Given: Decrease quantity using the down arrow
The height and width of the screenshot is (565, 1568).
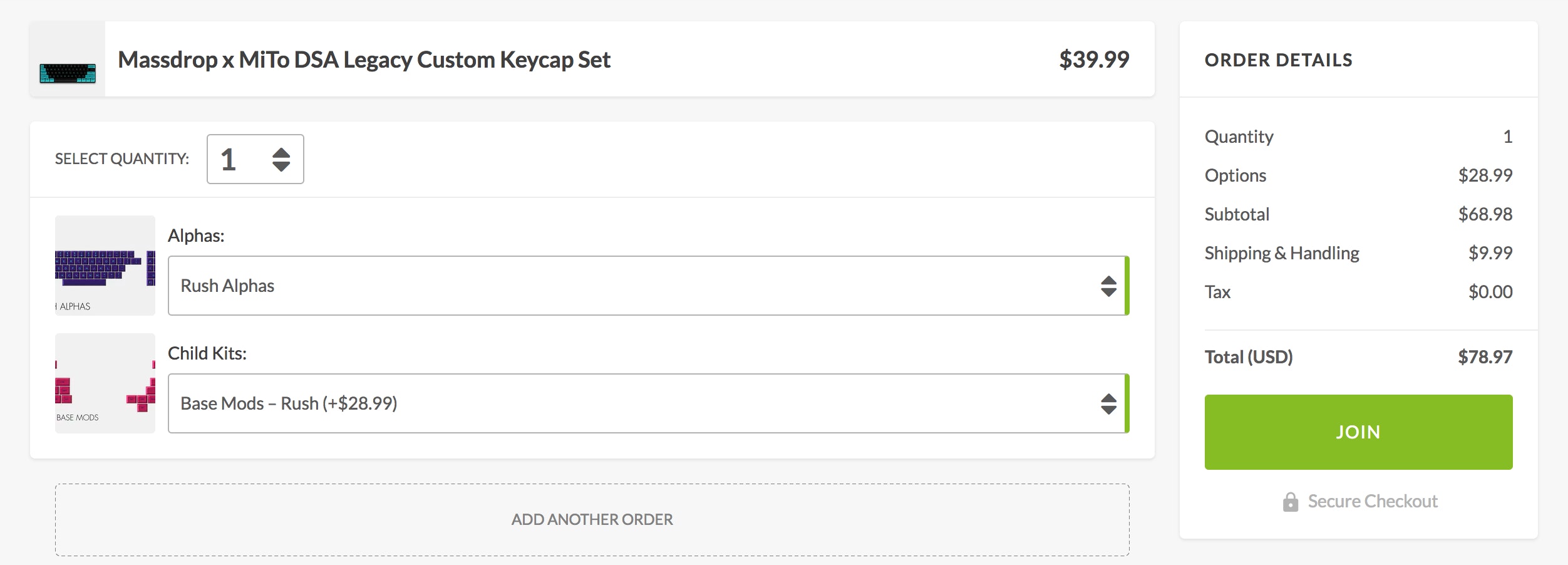Looking at the screenshot, I should click(281, 167).
